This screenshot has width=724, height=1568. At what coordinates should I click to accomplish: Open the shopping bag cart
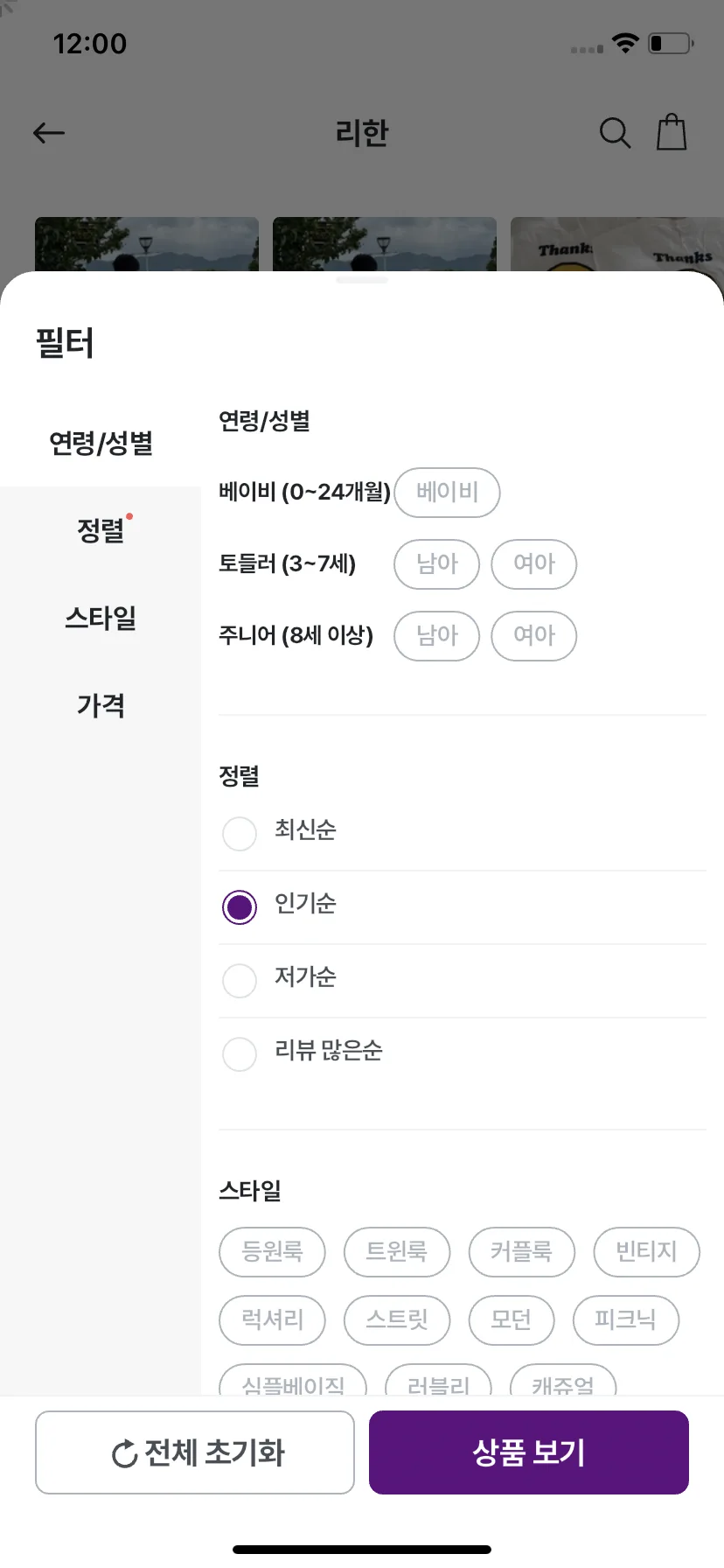click(x=672, y=132)
